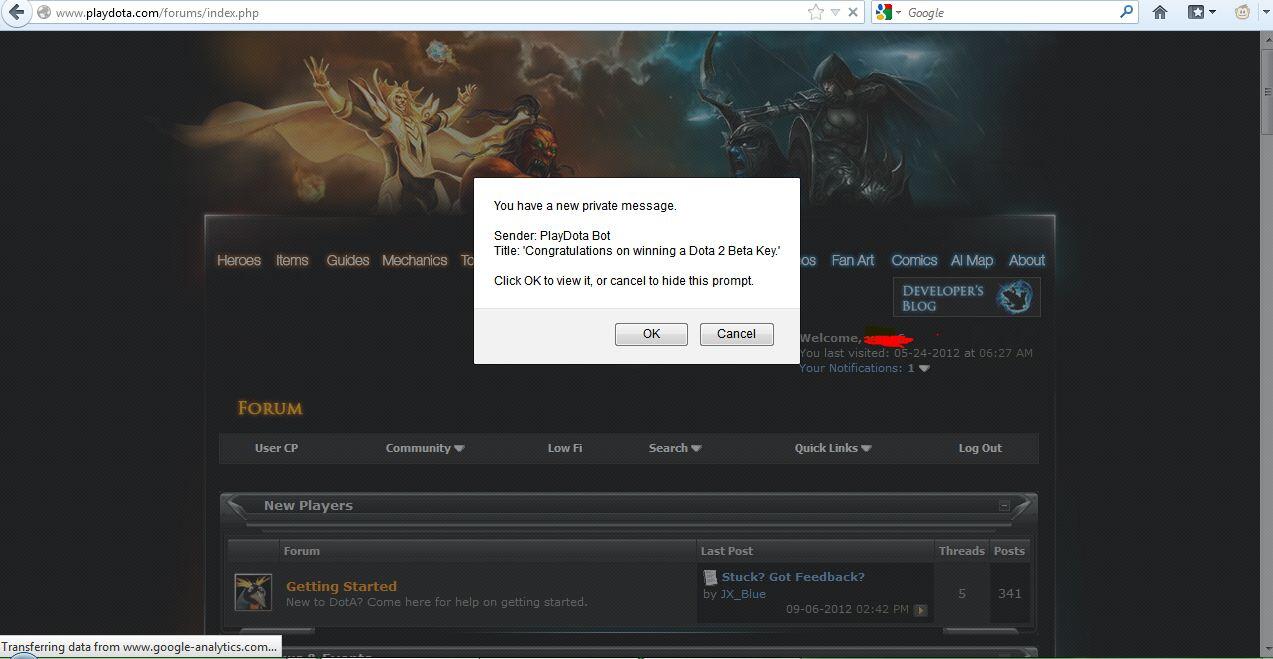Screen dimensions: 1273x659
Task: Jump to last post arrow icon
Action: pos(920,610)
